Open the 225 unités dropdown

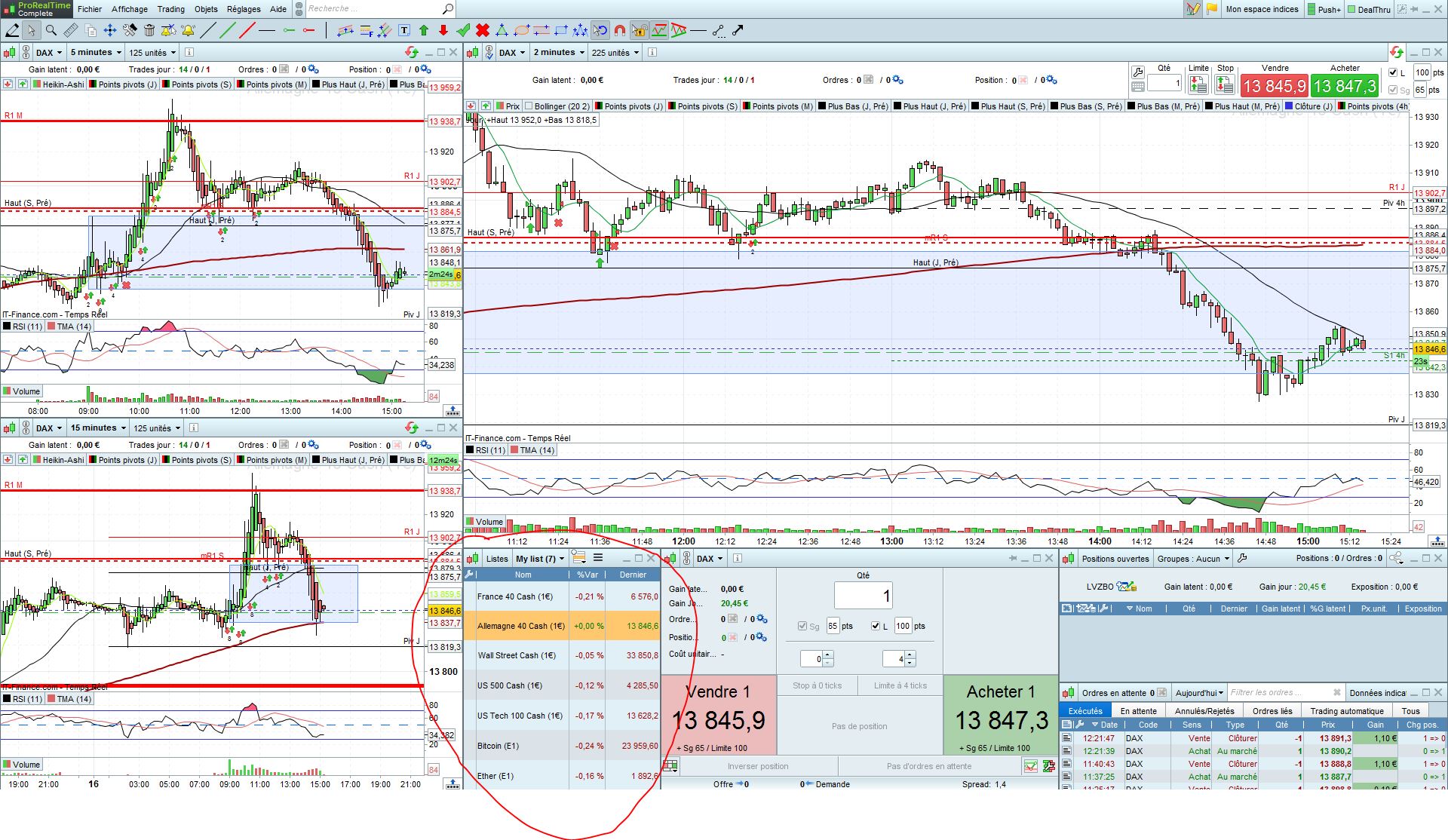[615, 52]
